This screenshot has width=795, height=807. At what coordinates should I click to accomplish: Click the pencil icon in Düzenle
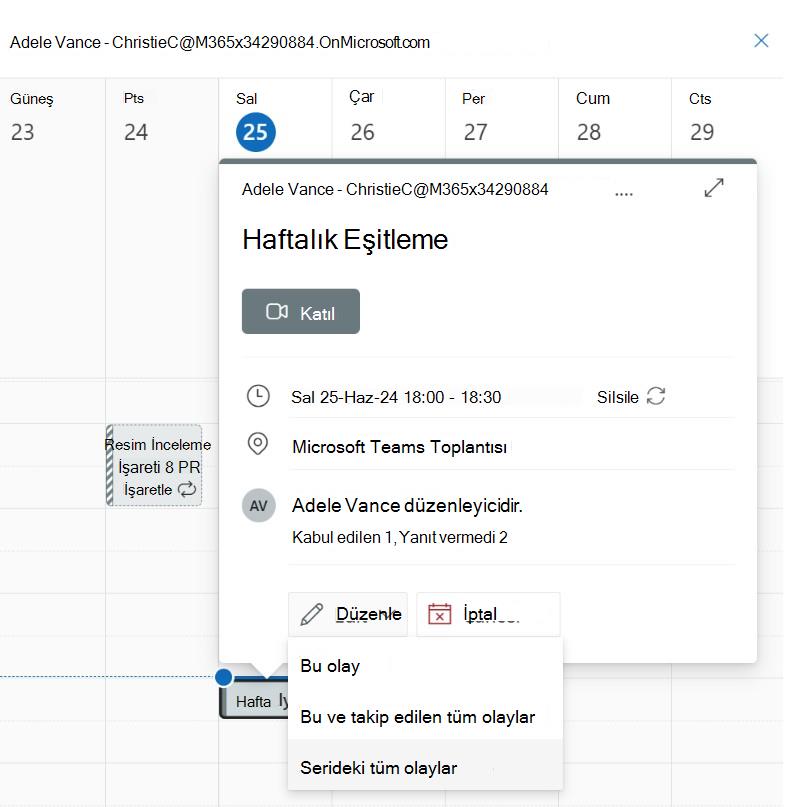click(x=311, y=614)
